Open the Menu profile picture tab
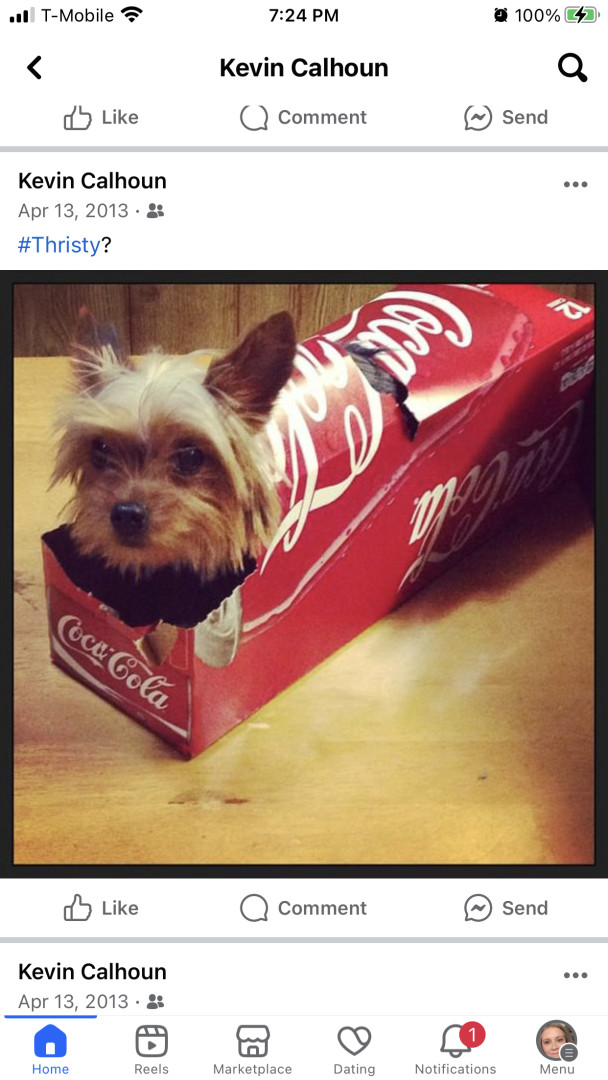The image size is (608, 1080). pyautogui.click(x=556, y=1050)
